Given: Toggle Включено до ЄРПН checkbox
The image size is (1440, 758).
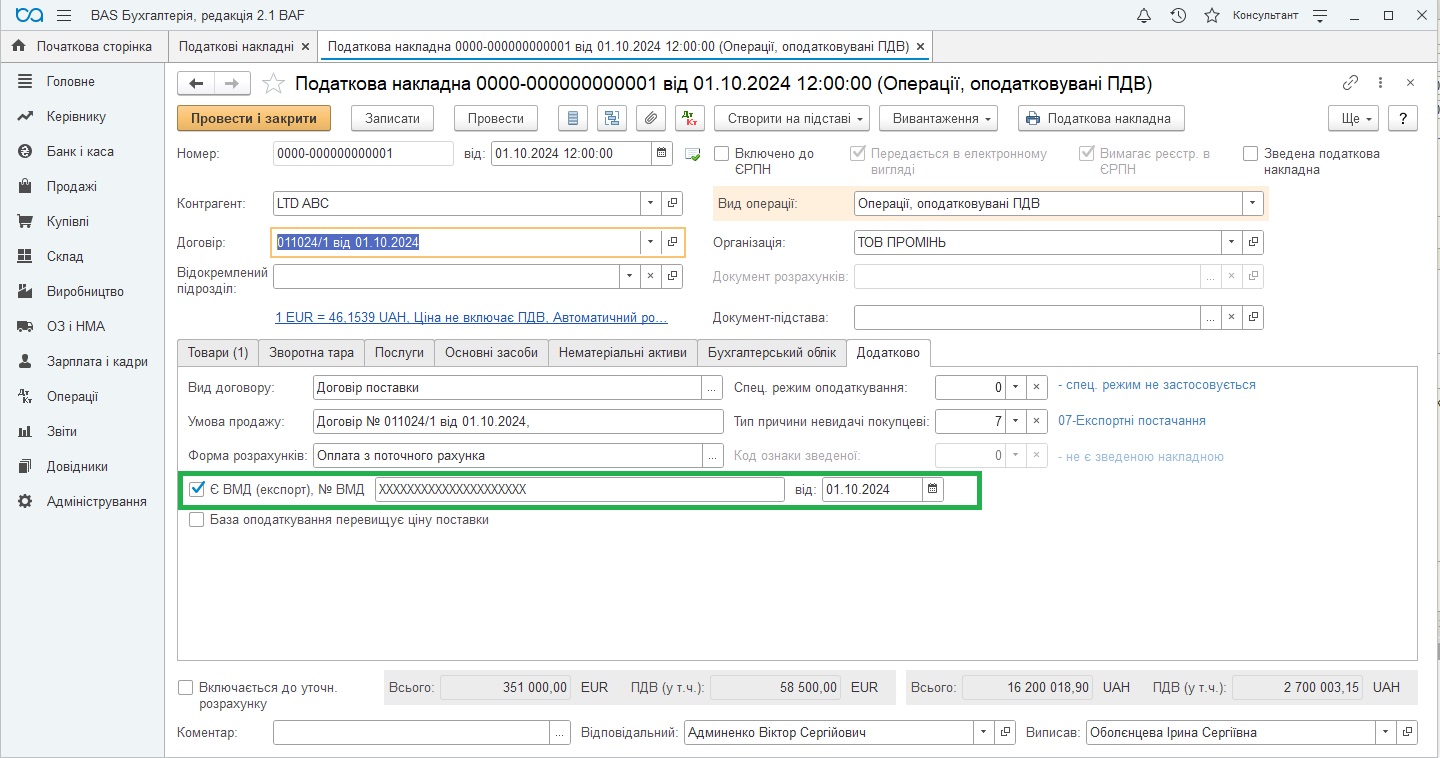Looking at the screenshot, I should 722,154.
